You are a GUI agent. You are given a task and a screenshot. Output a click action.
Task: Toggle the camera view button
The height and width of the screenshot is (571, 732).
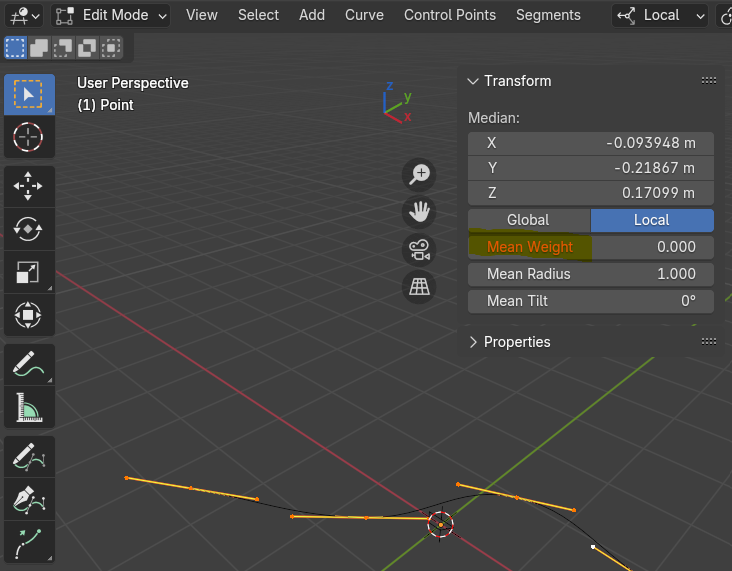419,250
